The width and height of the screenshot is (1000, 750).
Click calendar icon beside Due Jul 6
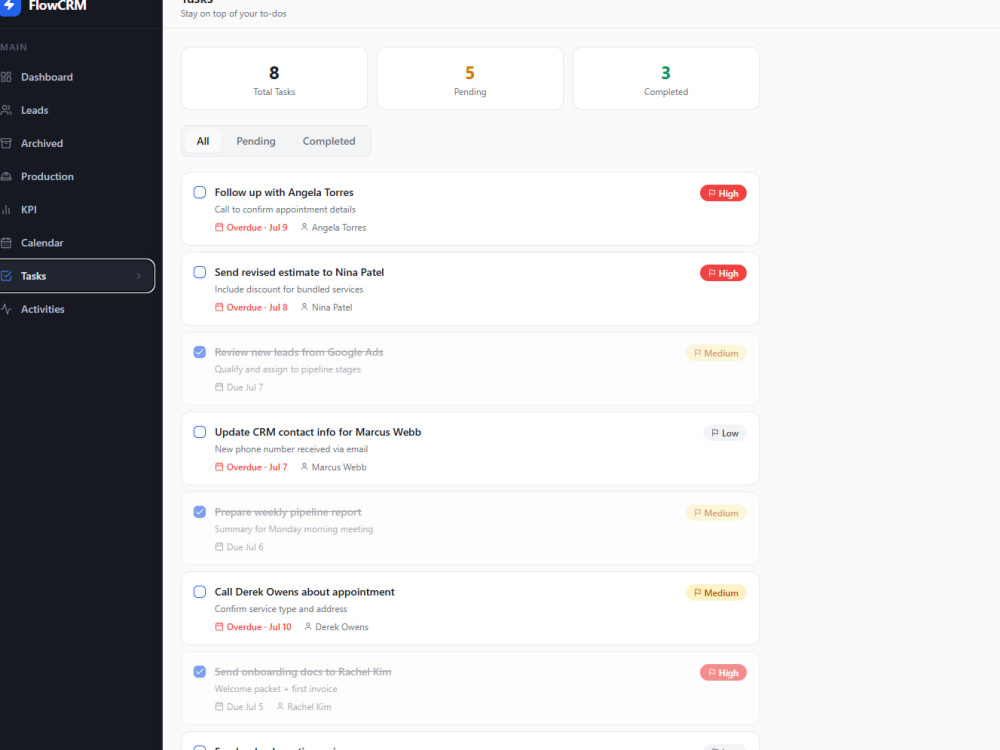click(219, 547)
